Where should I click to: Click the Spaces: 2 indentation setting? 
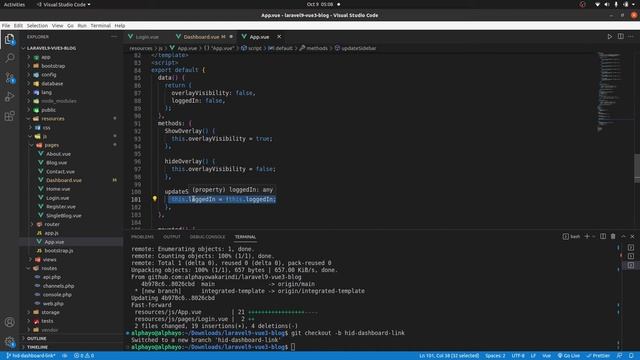495,356
